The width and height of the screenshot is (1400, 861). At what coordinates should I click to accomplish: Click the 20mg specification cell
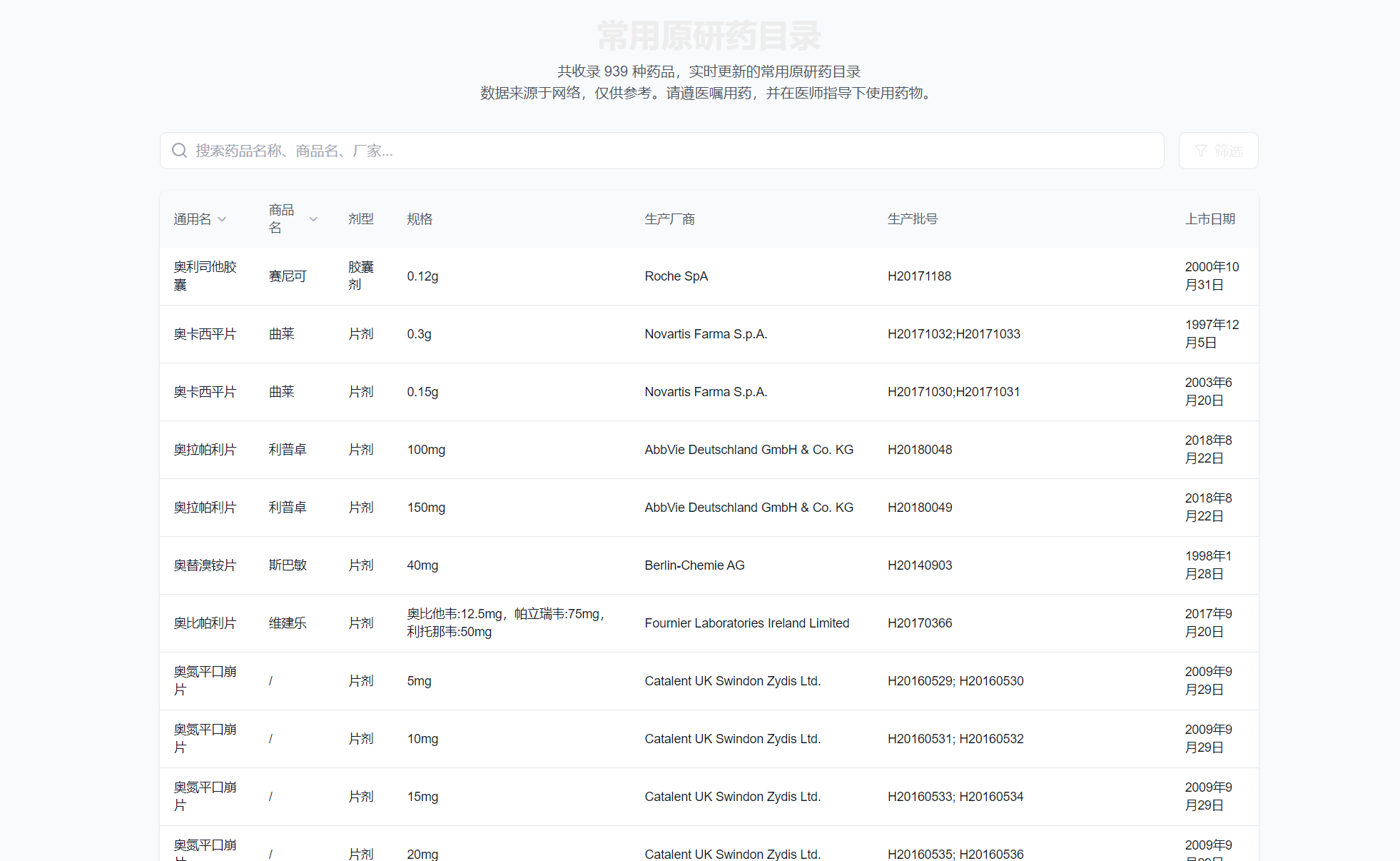(x=422, y=854)
